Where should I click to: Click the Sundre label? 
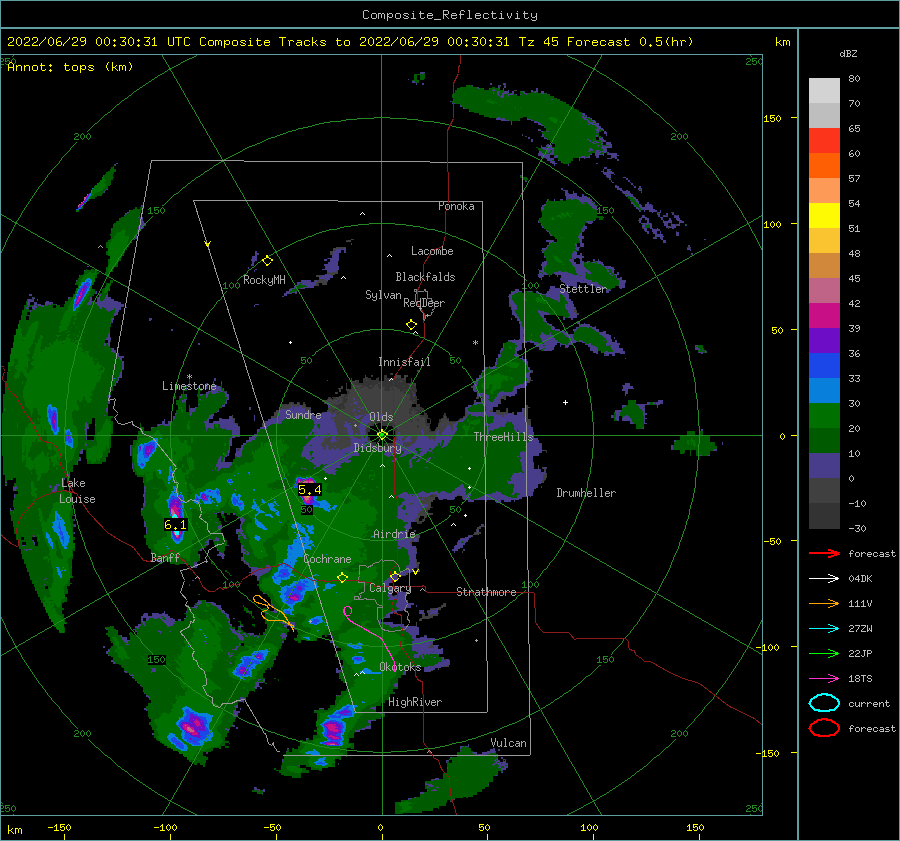pos(303,414)
